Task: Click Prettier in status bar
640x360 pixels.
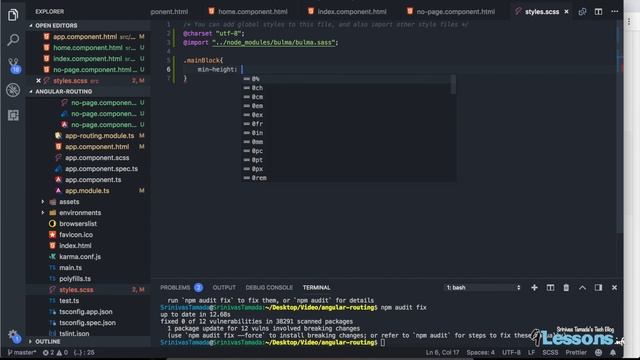Action: pyautogui.click(x=576, y=352)
